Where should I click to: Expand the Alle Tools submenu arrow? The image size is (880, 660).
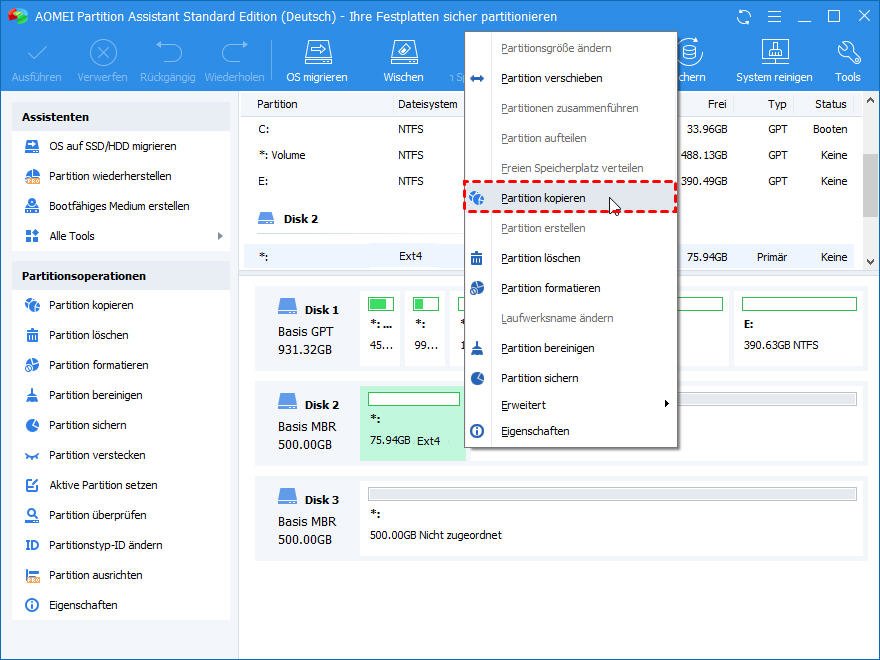coord(220,236)
